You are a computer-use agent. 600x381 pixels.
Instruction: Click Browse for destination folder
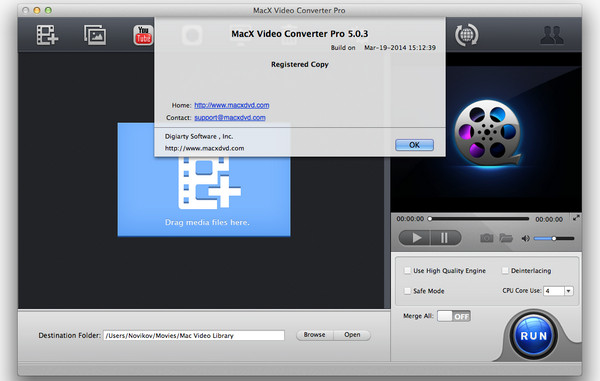coord(315,335)
